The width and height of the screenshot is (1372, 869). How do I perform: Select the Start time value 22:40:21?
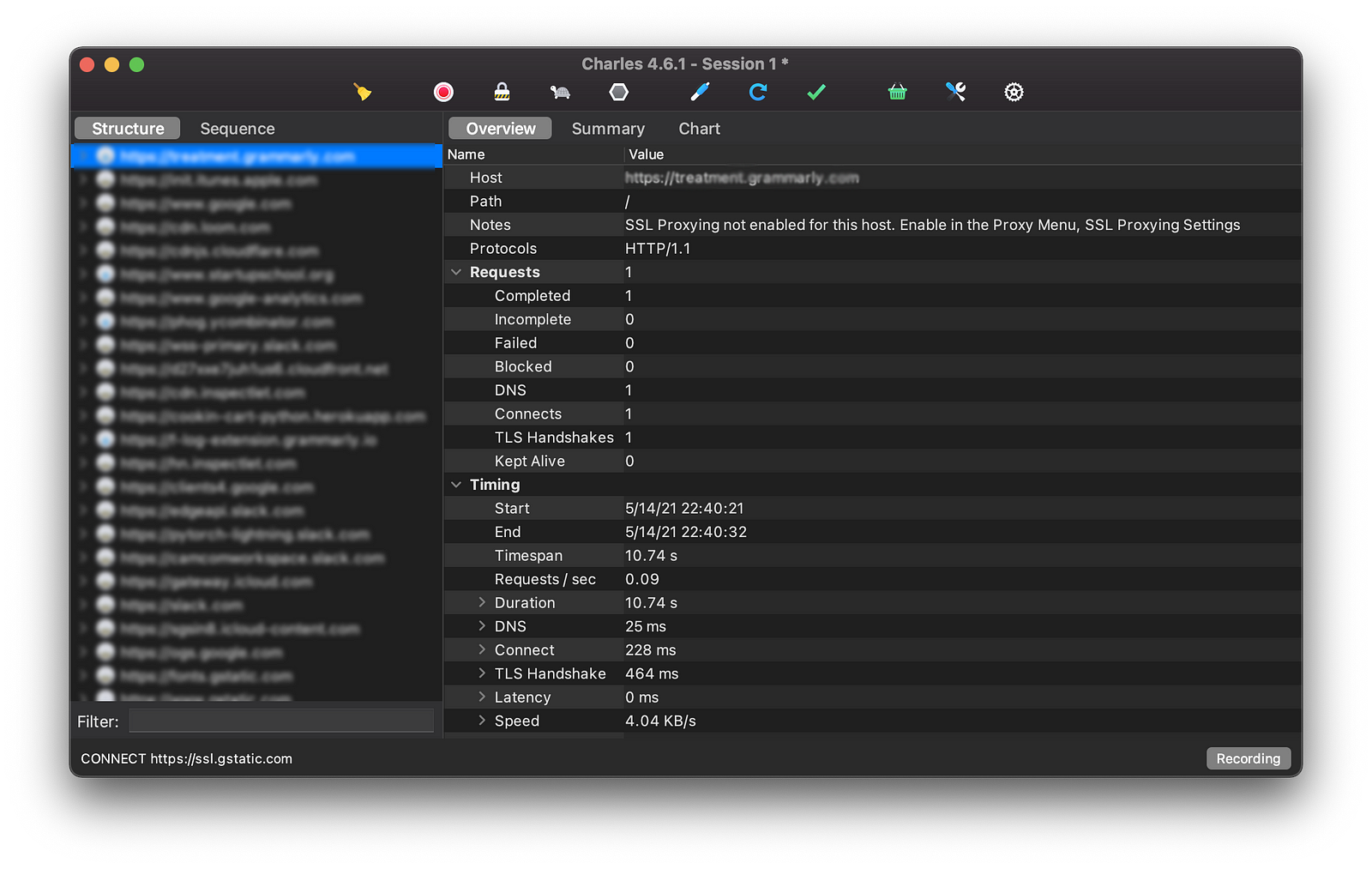click(x=684, y=509)
